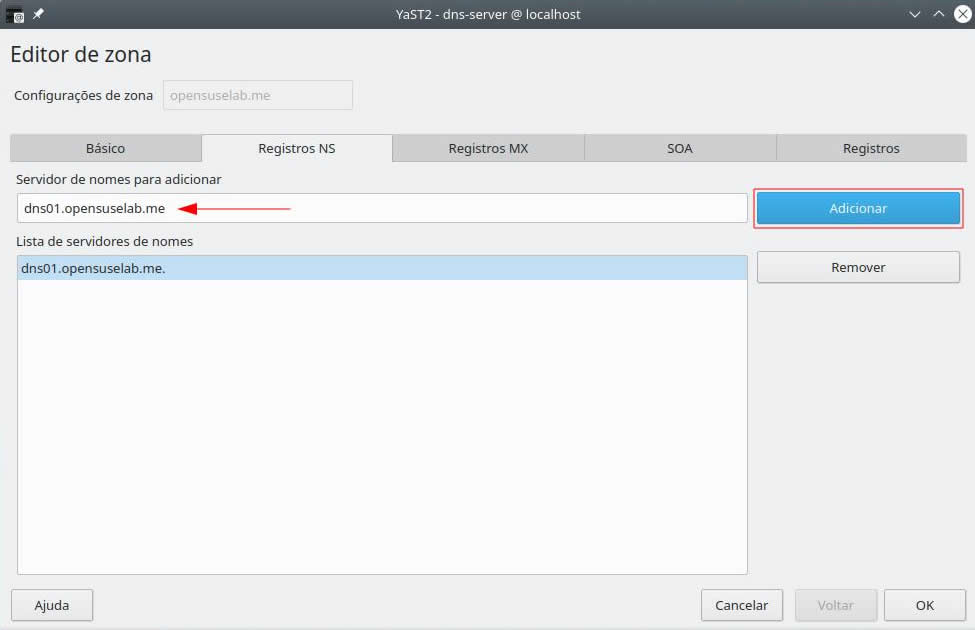Minimize the YaST2 dns-server window
This screenshot has width=975, height=630.
click(x=914, y=14)
